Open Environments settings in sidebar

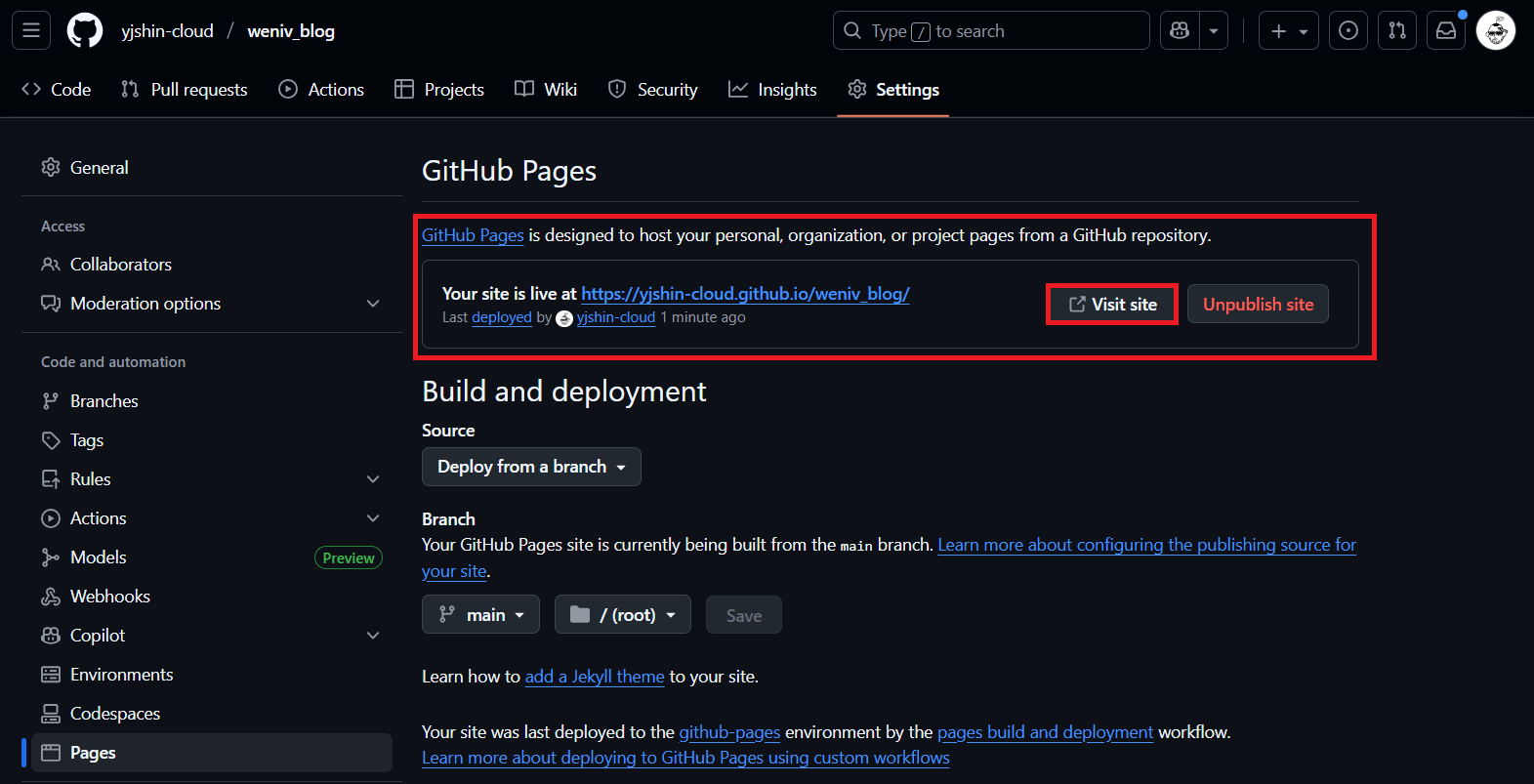point(212,674)
